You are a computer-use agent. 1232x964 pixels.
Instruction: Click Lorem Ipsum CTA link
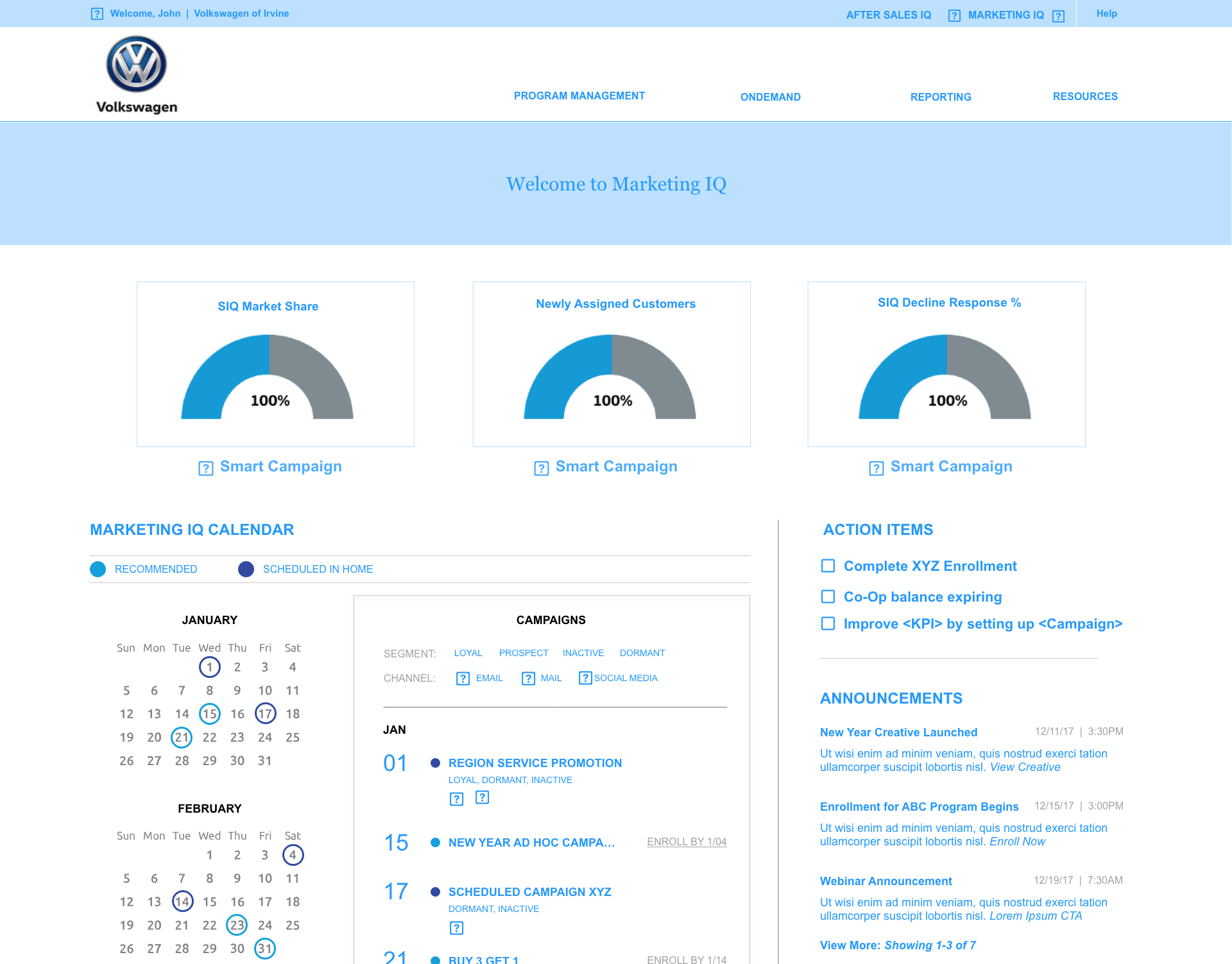(1036, 916)
